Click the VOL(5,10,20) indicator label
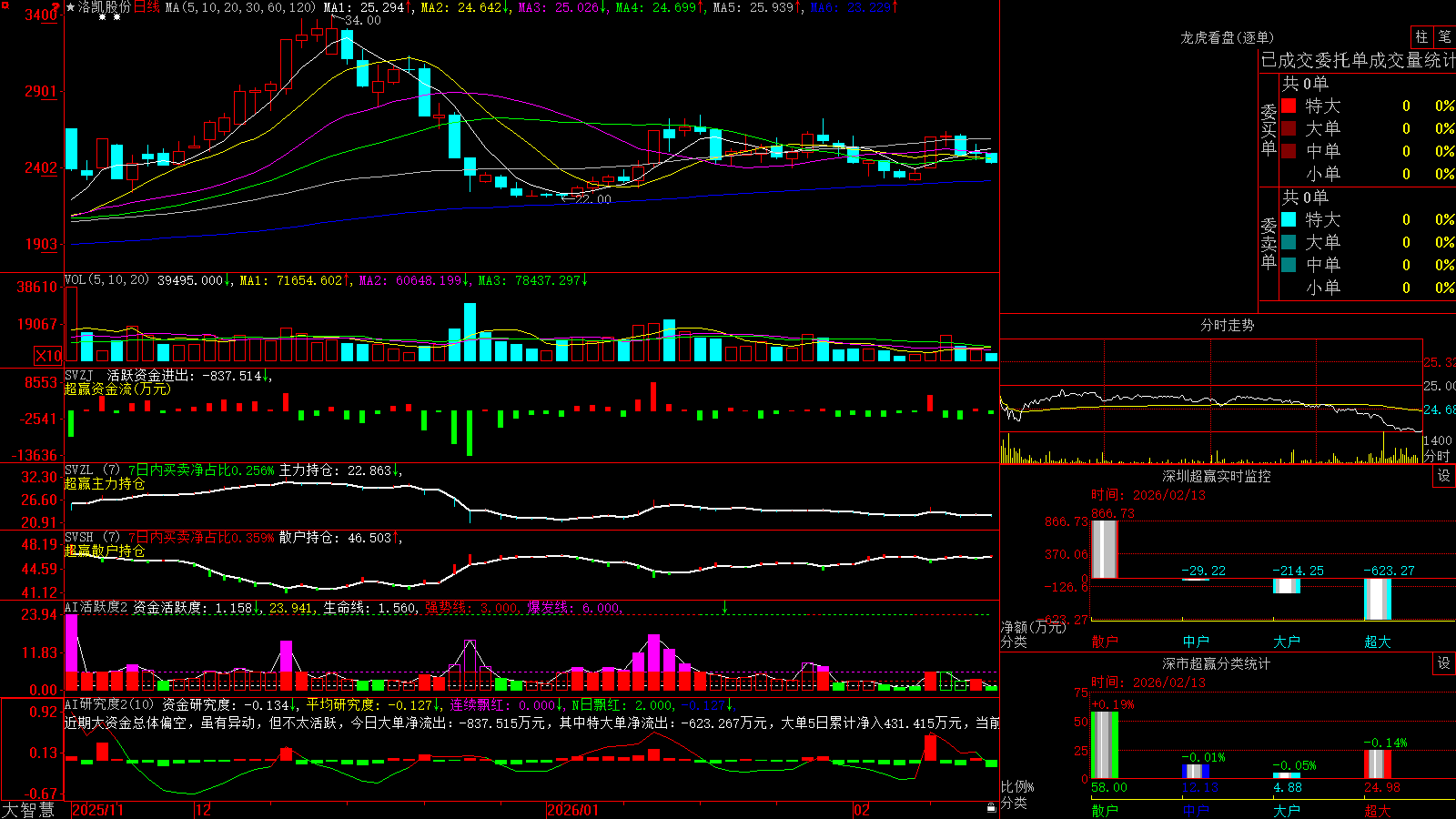1456x819 pixels. coord(106,280)
